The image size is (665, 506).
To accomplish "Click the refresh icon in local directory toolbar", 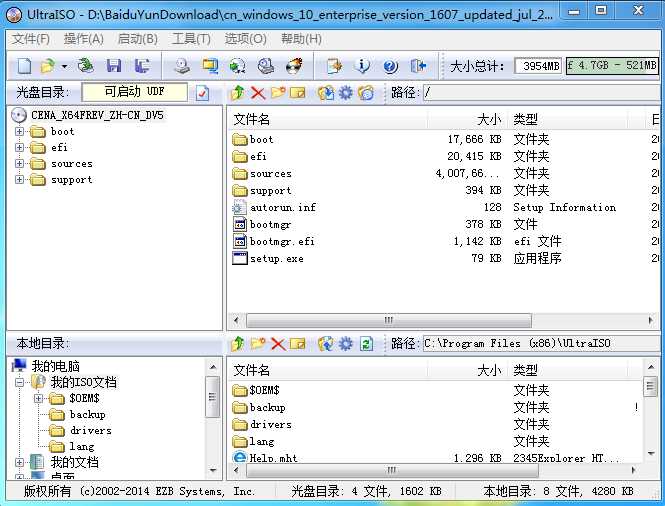I will pyautogui.click(x=366, y=344).
